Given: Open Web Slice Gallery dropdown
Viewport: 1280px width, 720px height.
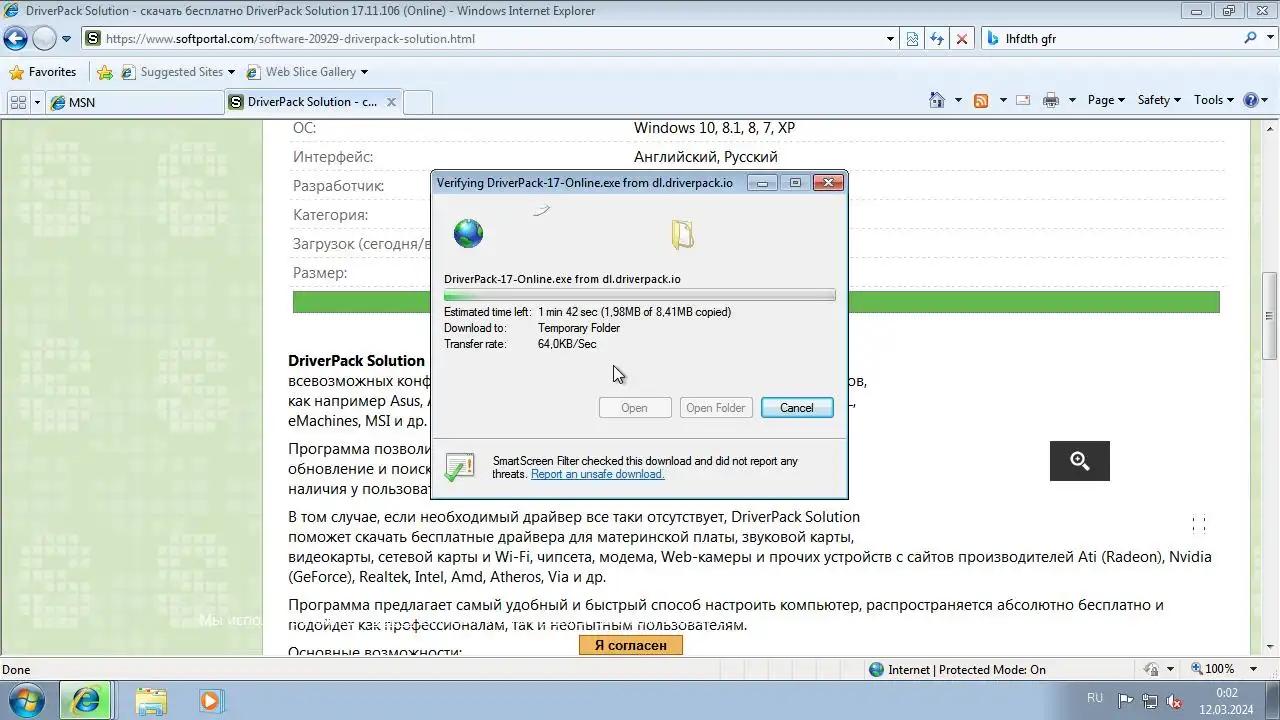Looking at the screenshot, I should point(306,72).
